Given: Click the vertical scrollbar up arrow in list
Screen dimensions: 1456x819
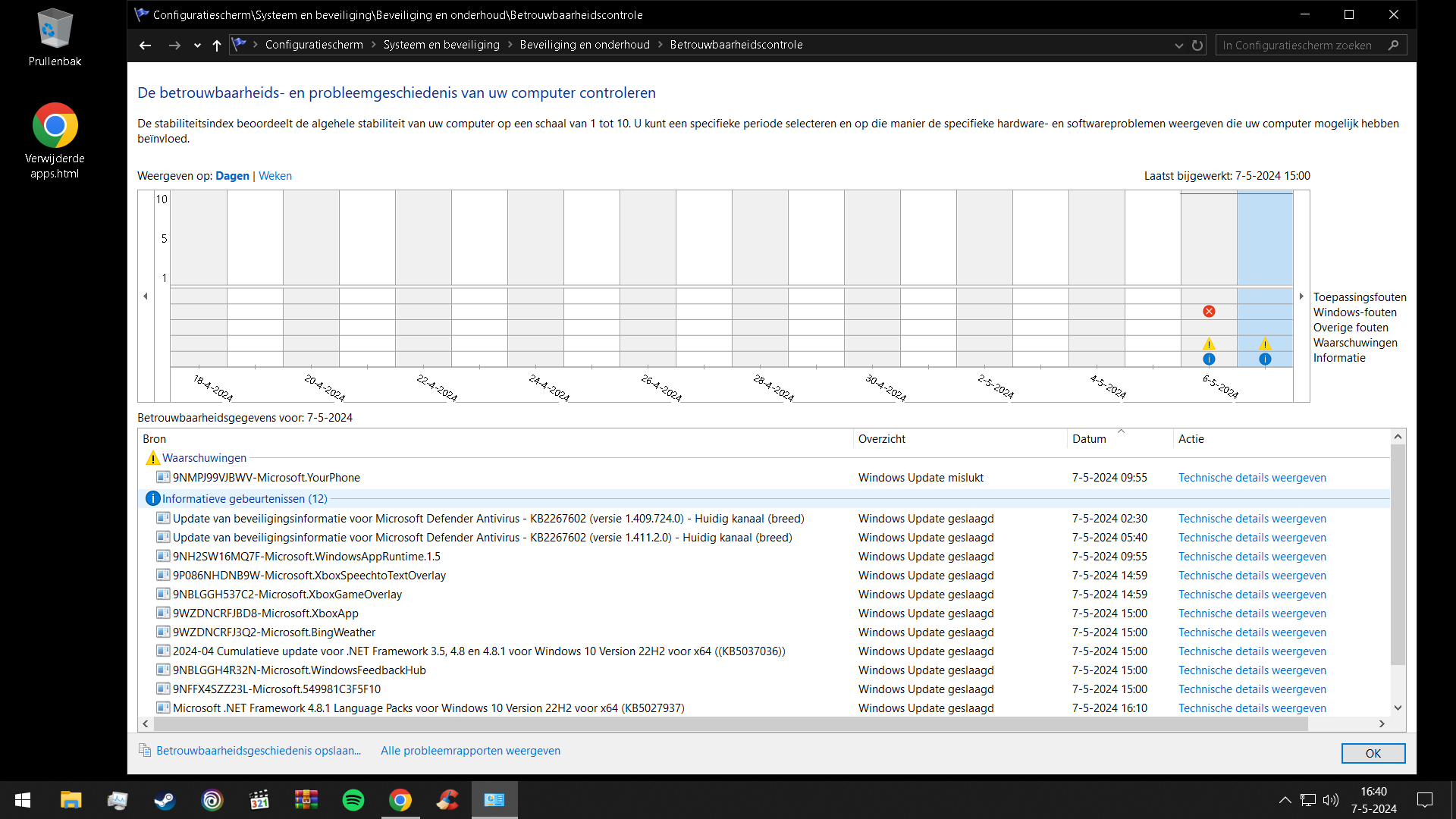Looking at the screenshot, I should pyautogui.click(x=1398, y=437).
